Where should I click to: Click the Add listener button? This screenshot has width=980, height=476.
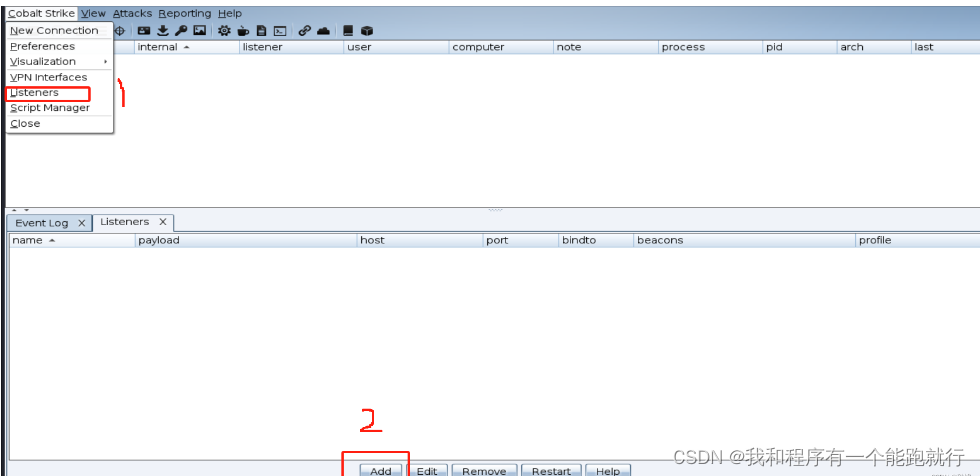pos(381,471)
